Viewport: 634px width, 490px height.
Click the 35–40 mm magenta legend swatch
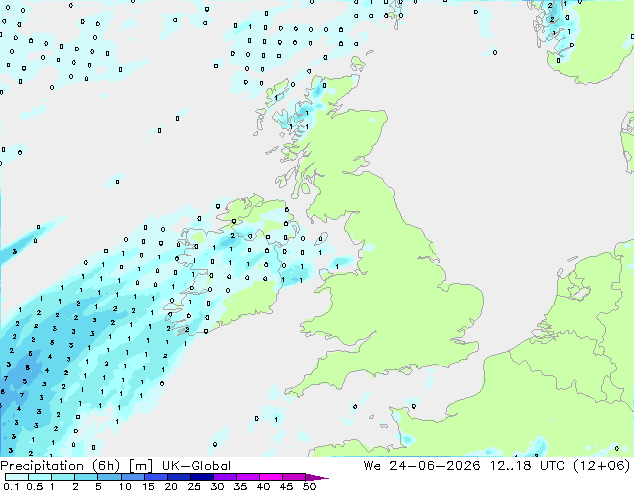tap(248, 477)
